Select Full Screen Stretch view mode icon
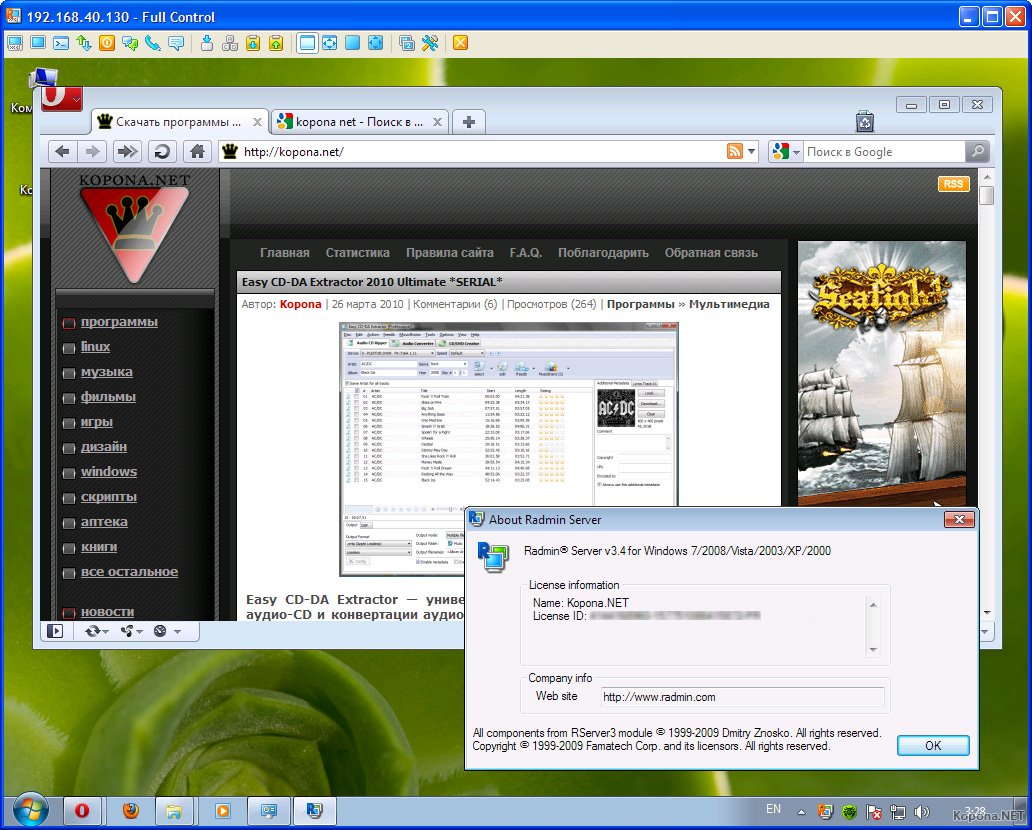Viewport: 1032px width, 830px height. click(375, 43)
